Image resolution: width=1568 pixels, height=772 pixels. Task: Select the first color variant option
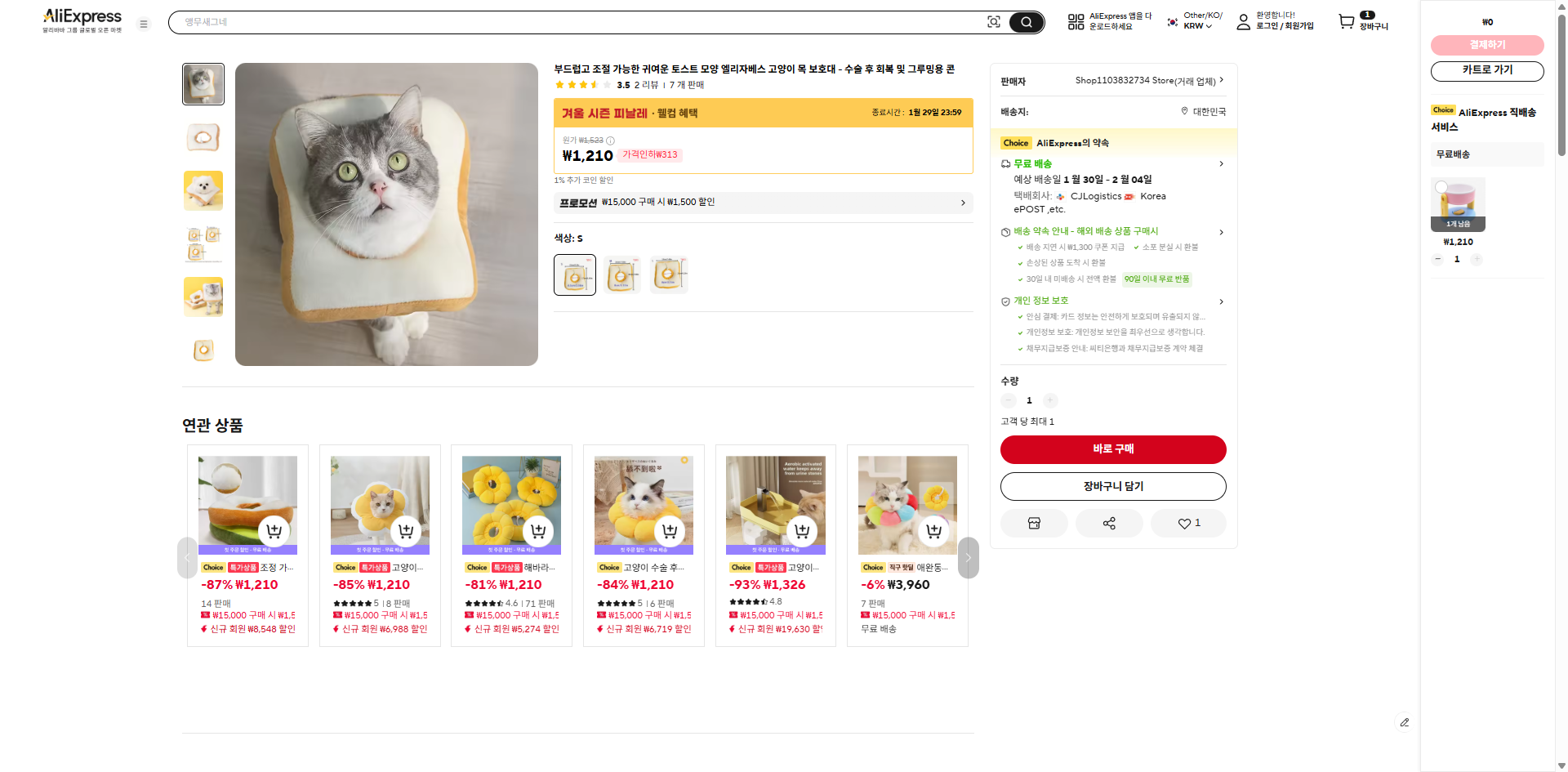tap(575, 274)
